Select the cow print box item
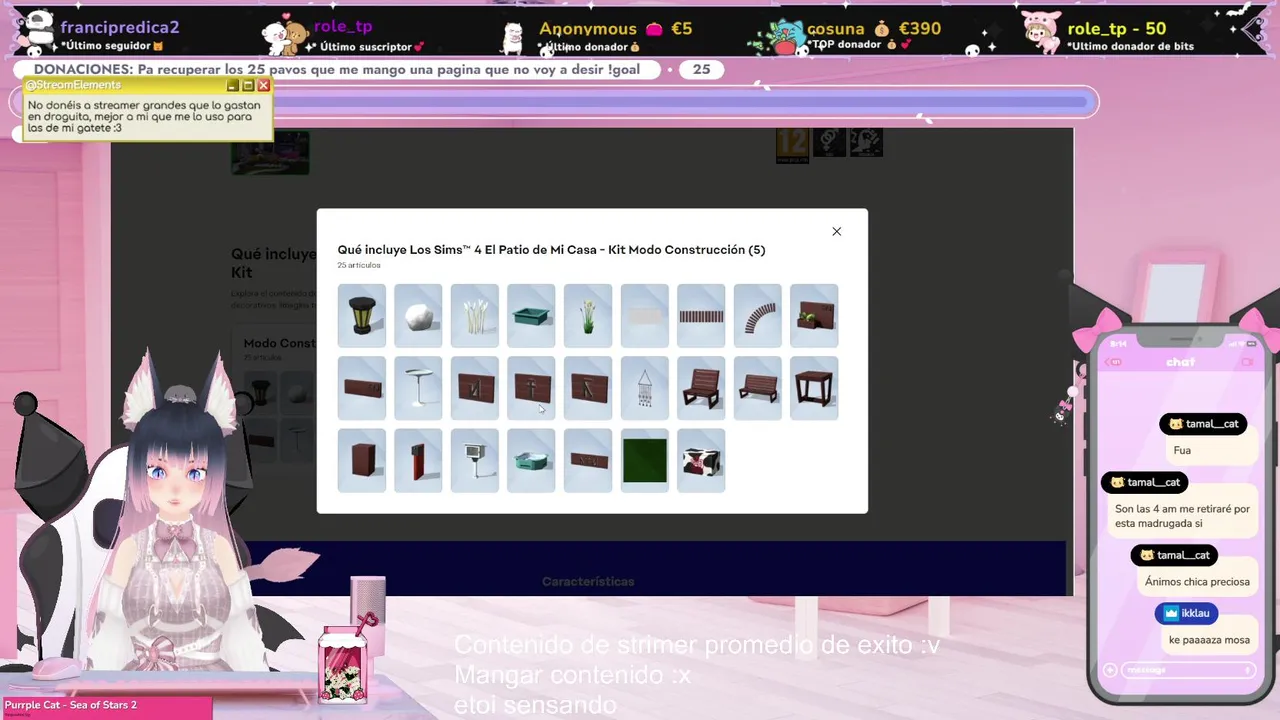 coord(701,460)
